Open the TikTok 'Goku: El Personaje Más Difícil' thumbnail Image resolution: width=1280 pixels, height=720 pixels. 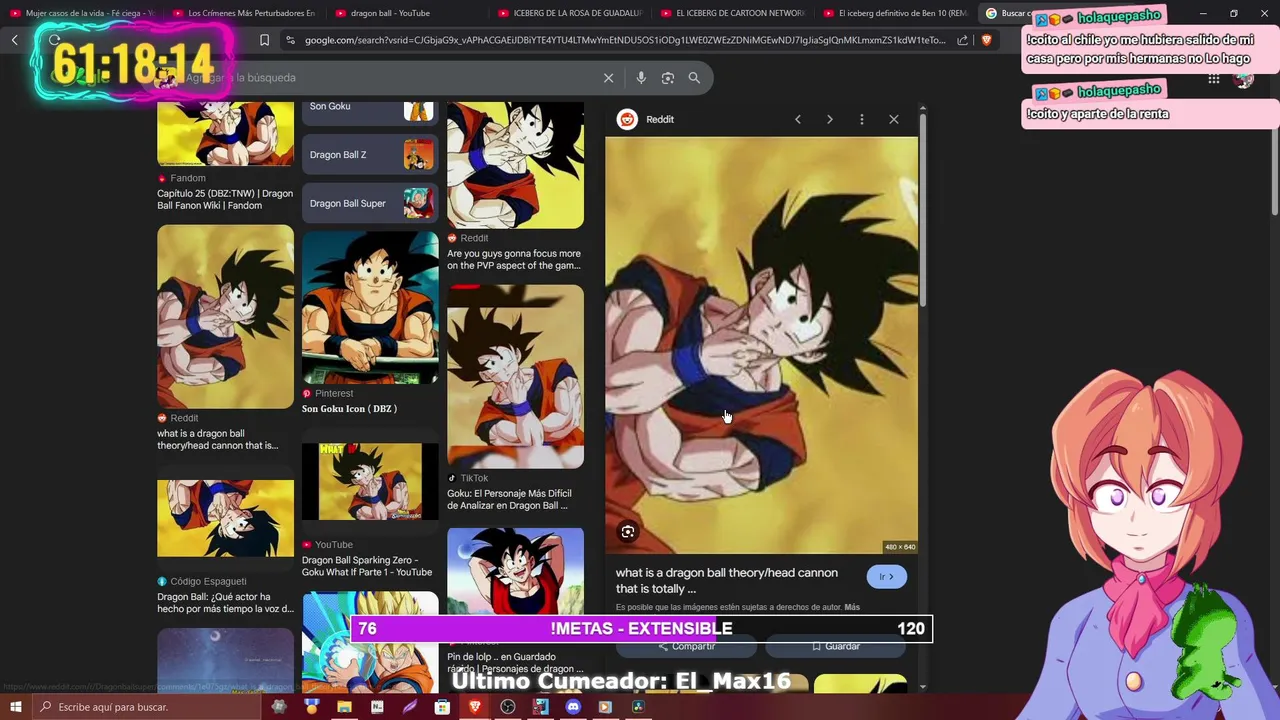click(x=515, y=376)
